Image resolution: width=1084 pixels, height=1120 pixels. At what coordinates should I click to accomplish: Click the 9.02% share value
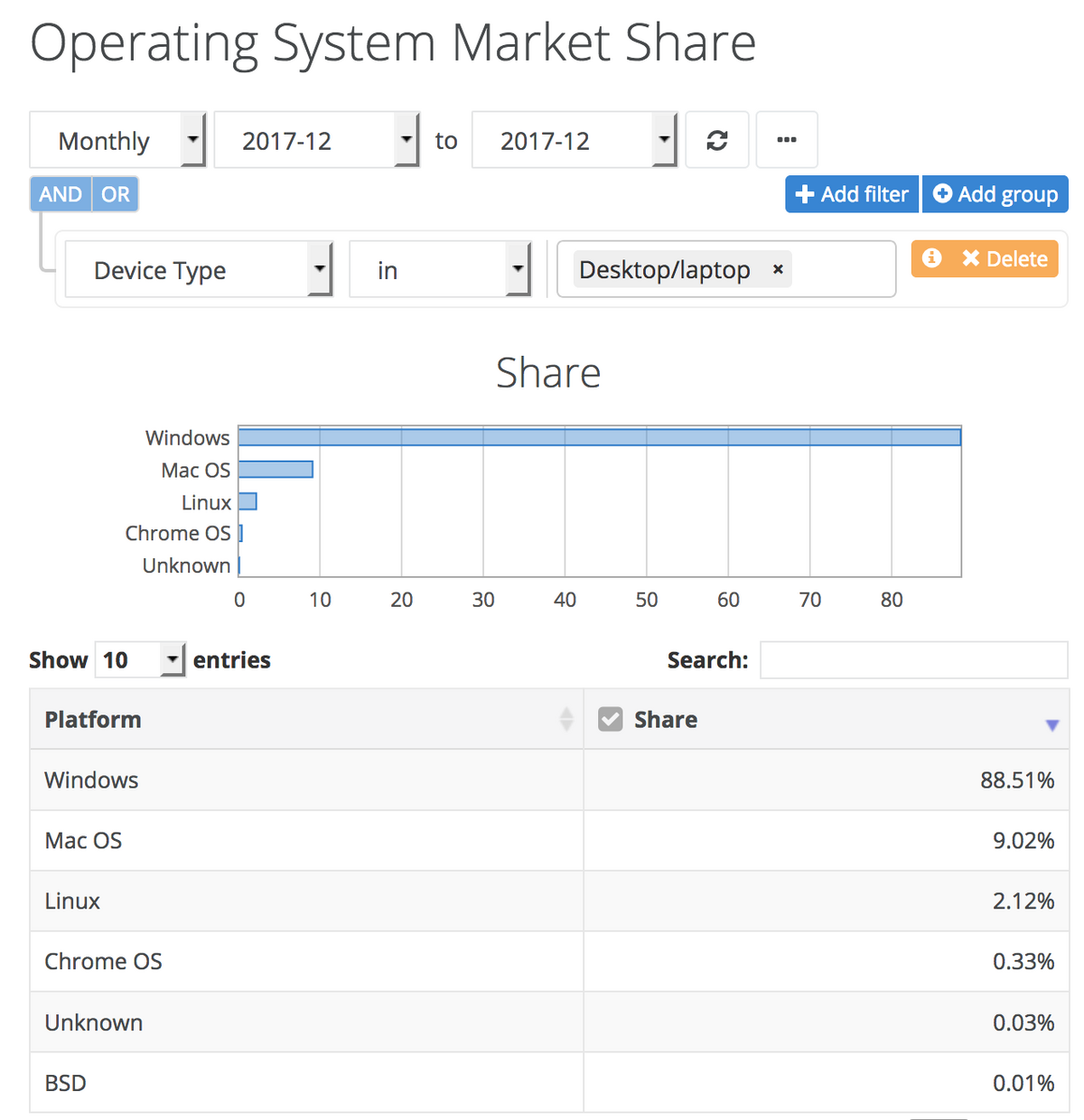coord(1023,841)
